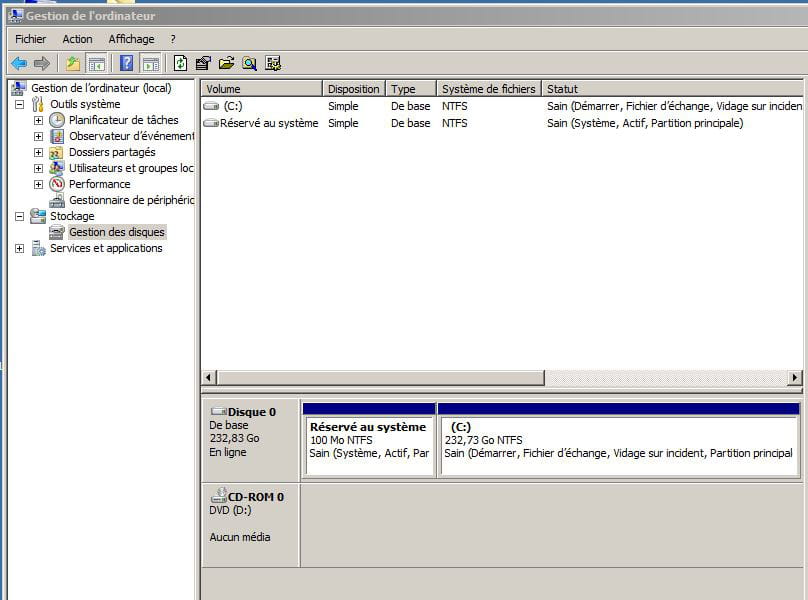Select Outils système in the tree
Viewport: 808px width, 600px height.
pos(85,104)
